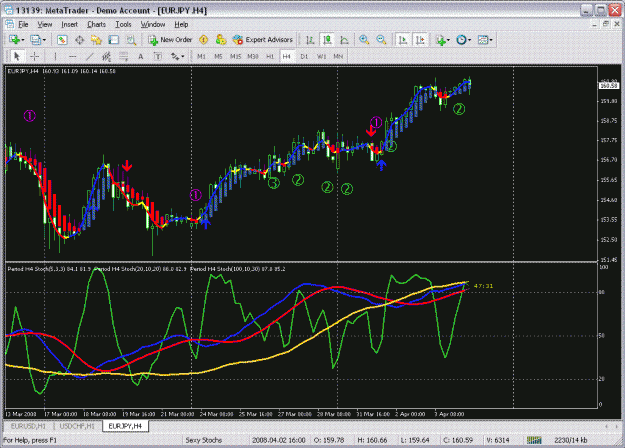This screenshot has height=448, width=625.
Task: Open the File menu
Action: coord(23,24)
